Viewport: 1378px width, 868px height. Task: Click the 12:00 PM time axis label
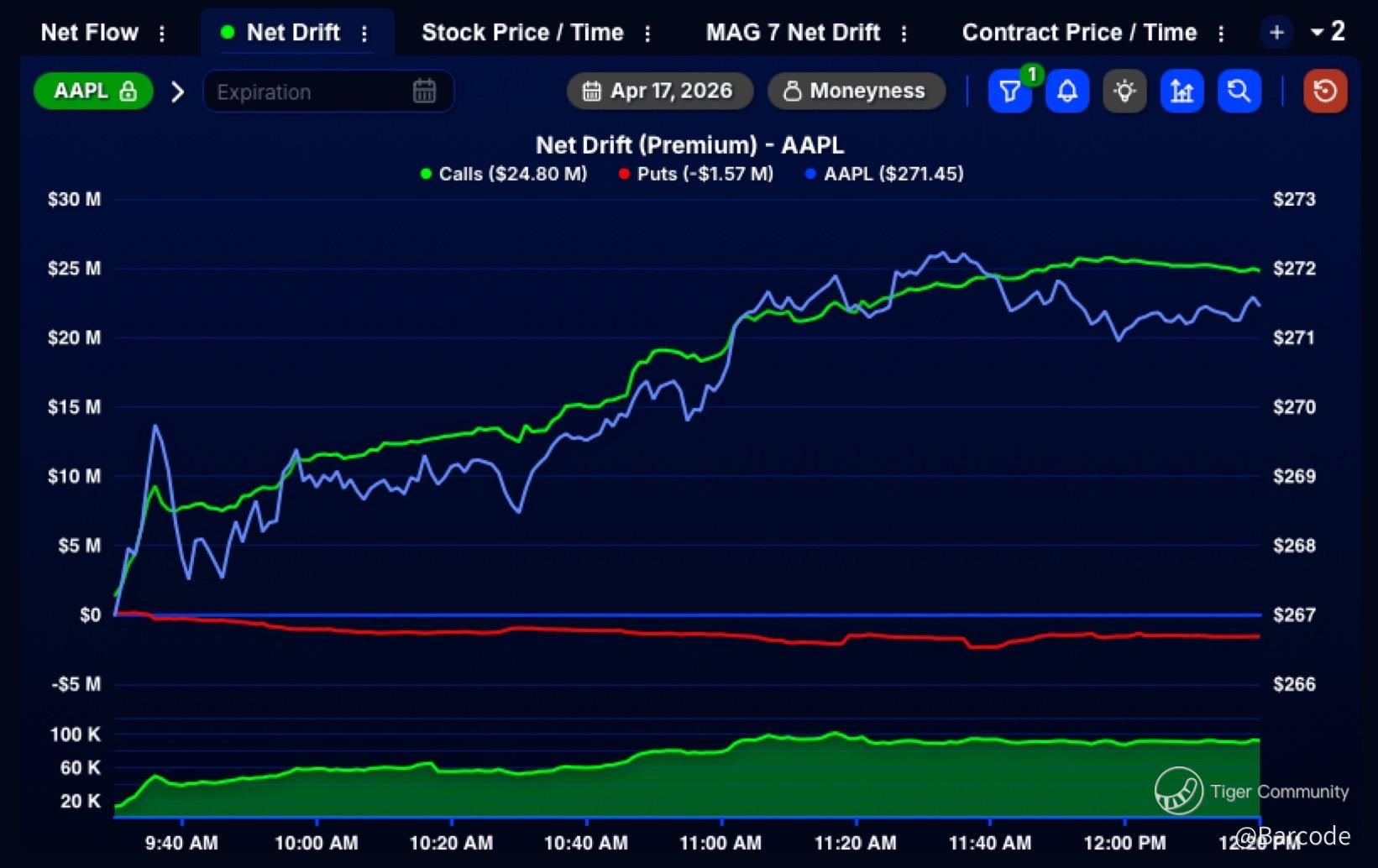click(1124, 843)
